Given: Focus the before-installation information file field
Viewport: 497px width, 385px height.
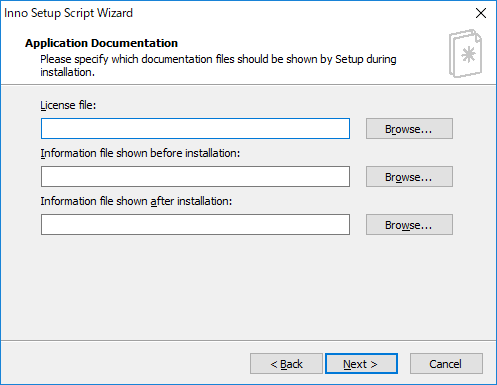Looking at the screenshot, I should [x=195, y=176].
